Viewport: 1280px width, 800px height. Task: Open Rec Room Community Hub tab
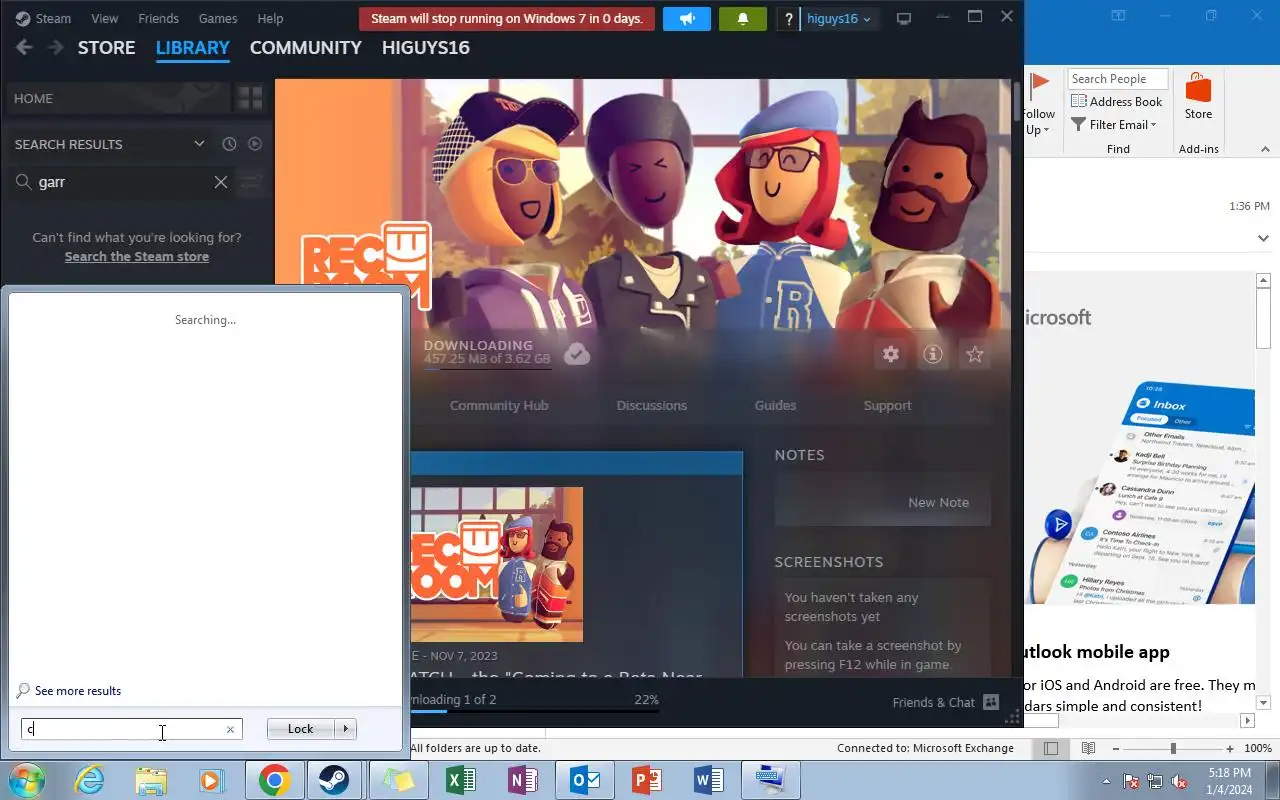pyautogui.click(x=499, y=405)
